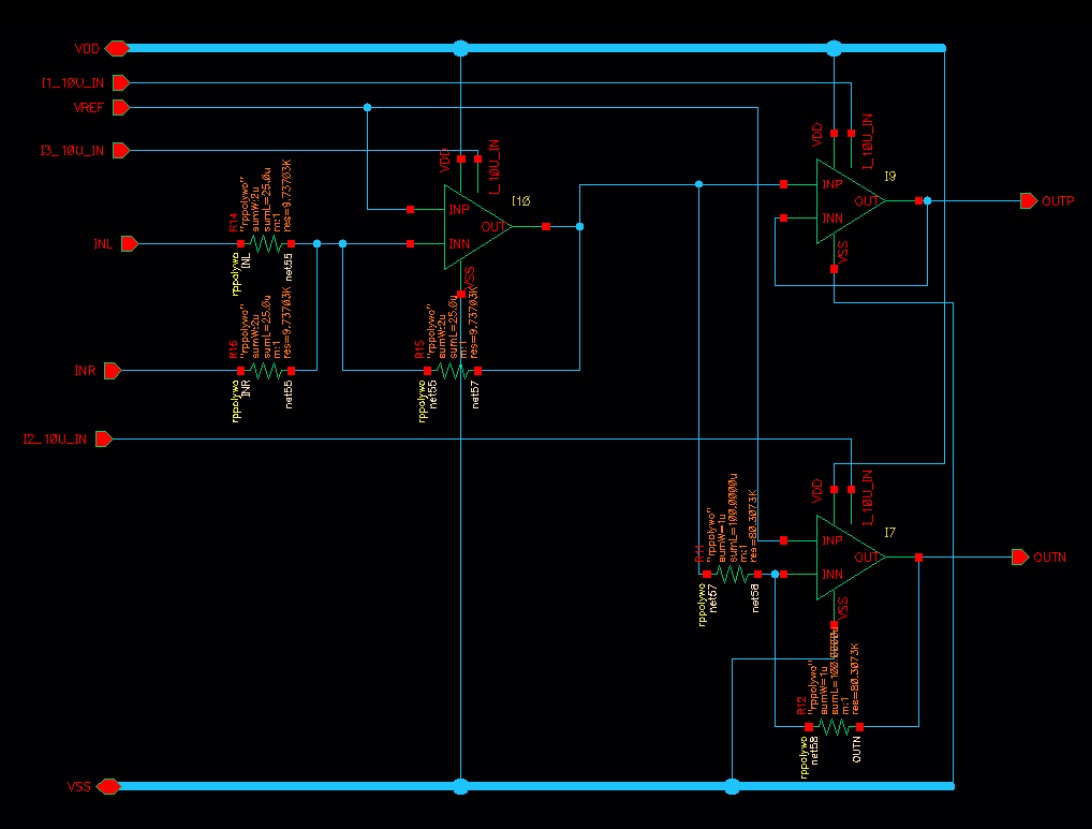This screenshot has width=1092, height=829.
Task: Click the OUTP output pin
Action: pyautogui.click(x=1029, y=201)
